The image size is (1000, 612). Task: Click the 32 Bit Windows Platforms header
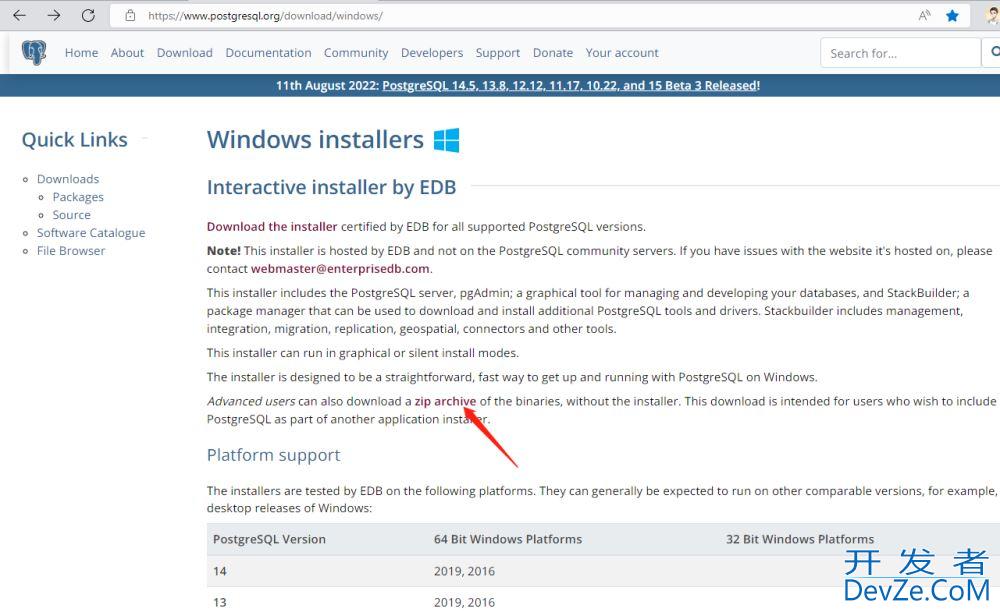(x=800, y=539)
